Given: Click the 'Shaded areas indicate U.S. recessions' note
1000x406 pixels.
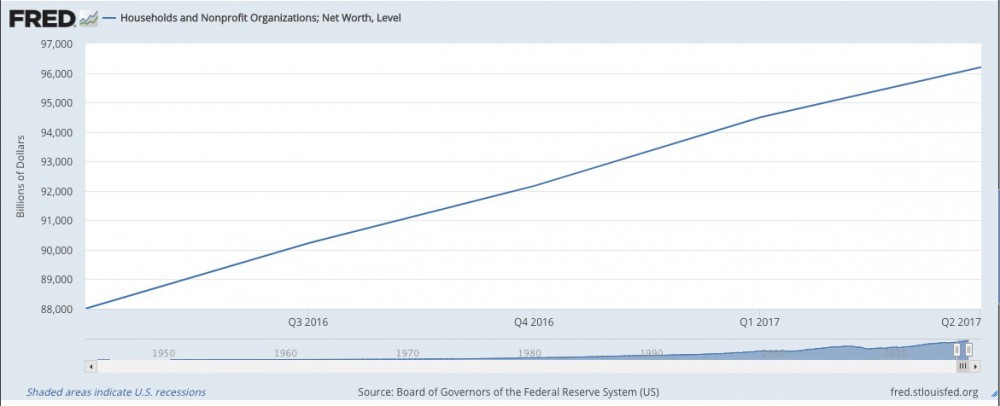Looking at the screenshot, I should click(116, 392).
